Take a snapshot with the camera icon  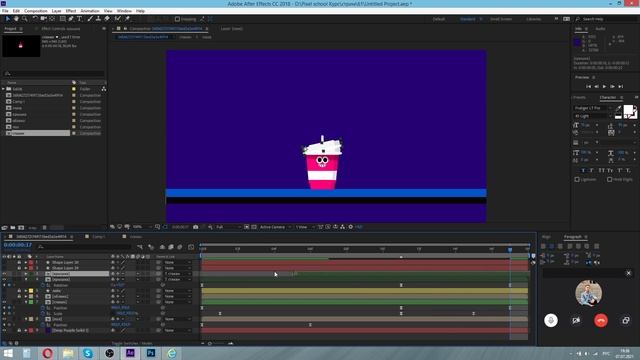point(196,227)
